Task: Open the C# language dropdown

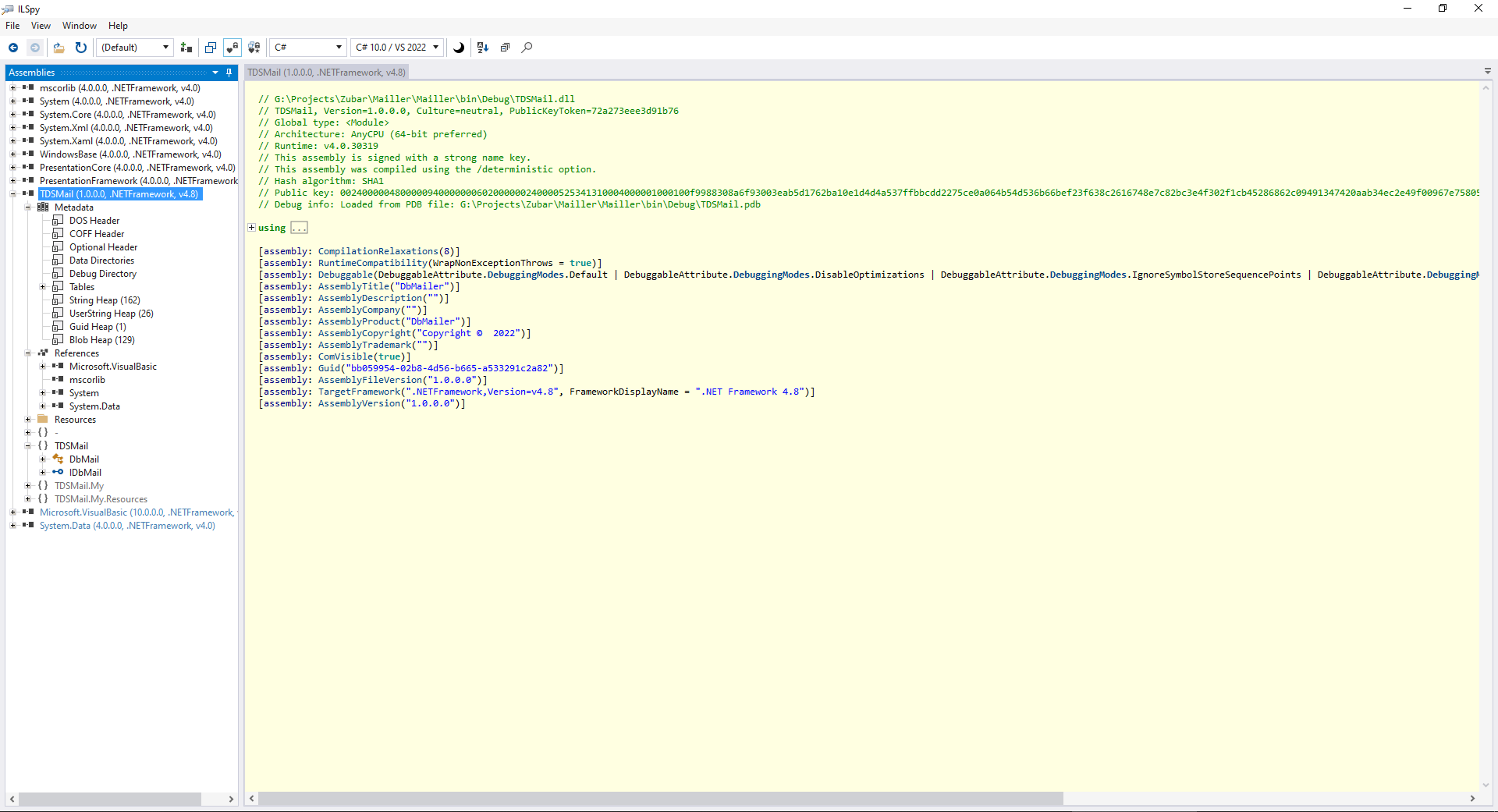Action: 307,48
